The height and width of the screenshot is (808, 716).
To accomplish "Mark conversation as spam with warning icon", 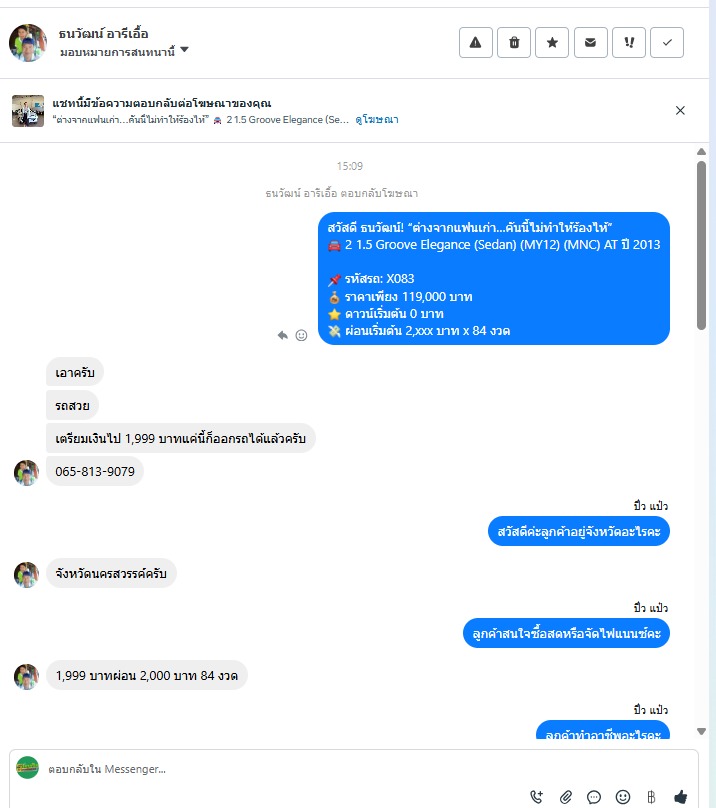I will click(x=475, y=42).
